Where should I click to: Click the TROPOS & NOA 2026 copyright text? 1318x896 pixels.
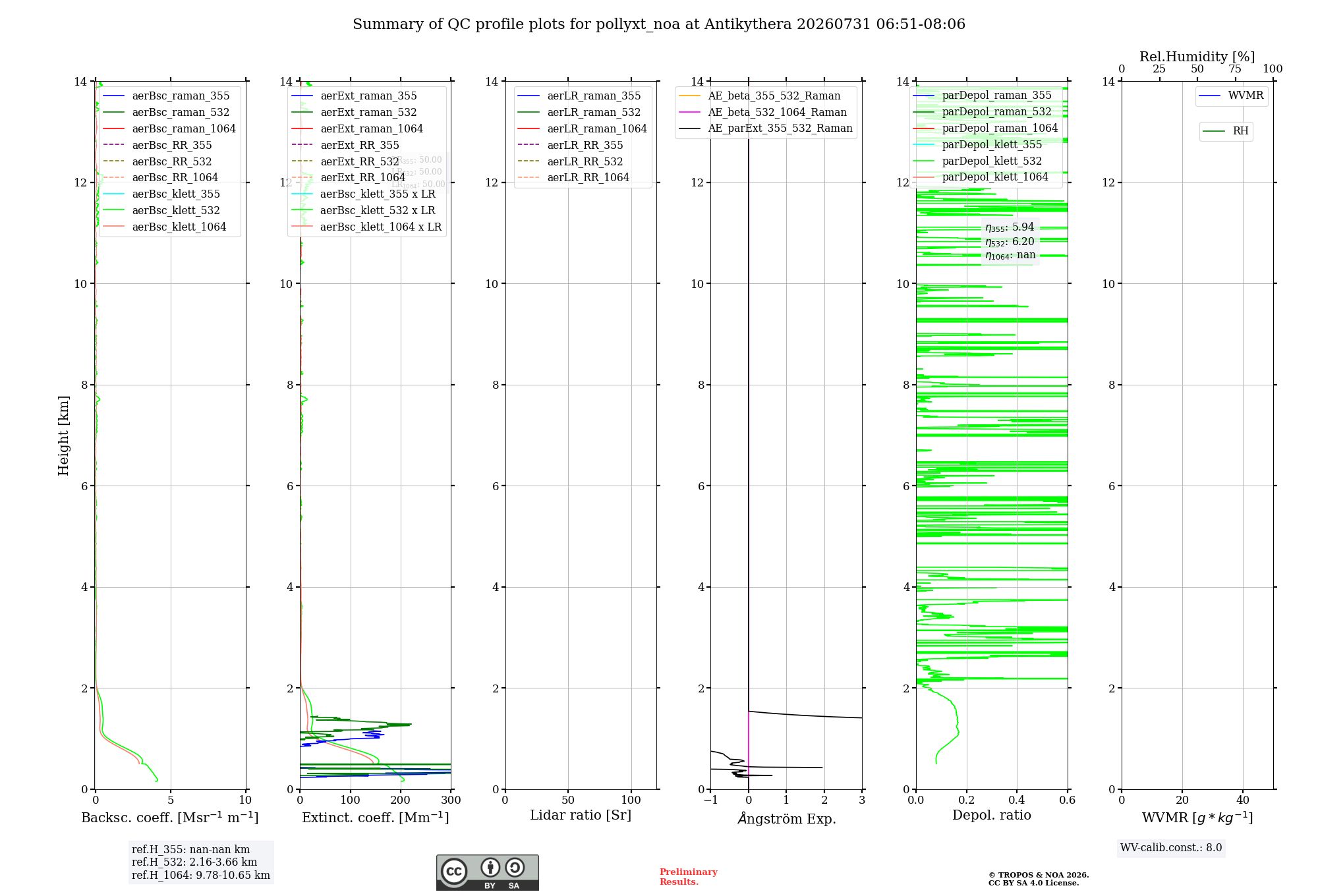[1039, 879]
